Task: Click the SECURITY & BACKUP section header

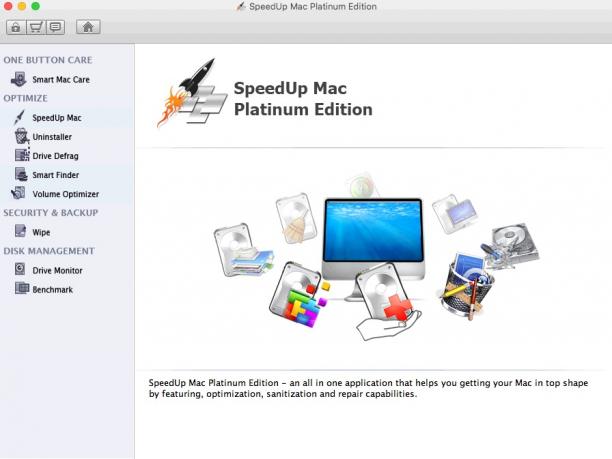Action: click(51, 213)
